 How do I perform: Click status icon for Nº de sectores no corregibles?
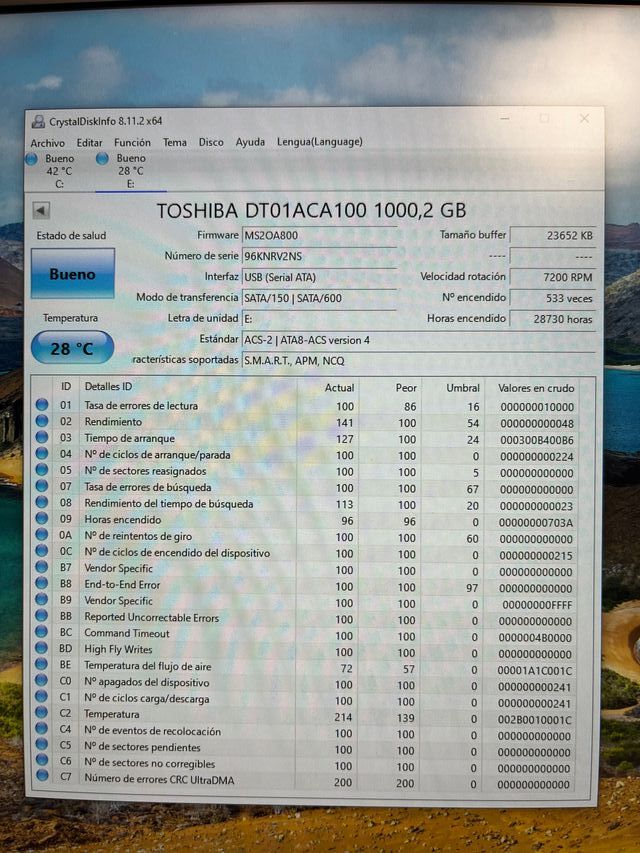[42, 761]
